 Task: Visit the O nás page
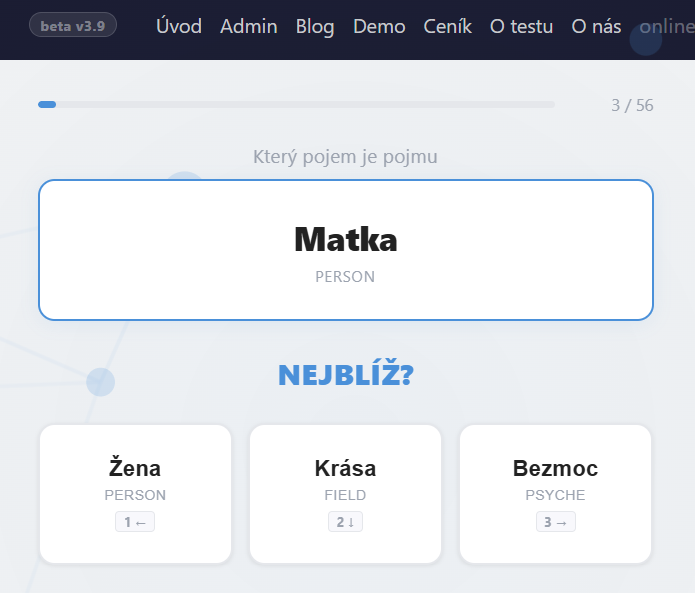(x=596, y=27)
